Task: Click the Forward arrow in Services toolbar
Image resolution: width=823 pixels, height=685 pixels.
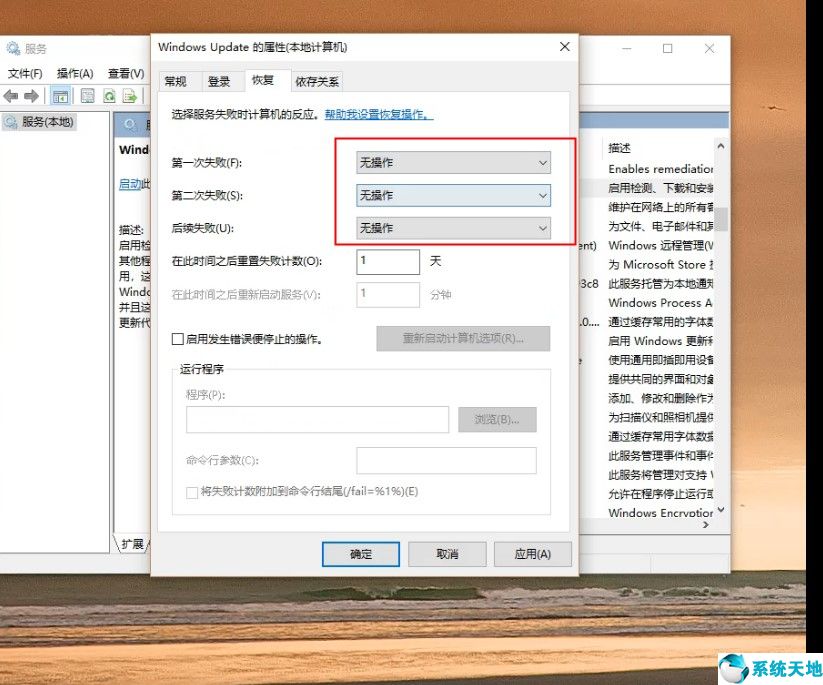Action: click(31, 96)
